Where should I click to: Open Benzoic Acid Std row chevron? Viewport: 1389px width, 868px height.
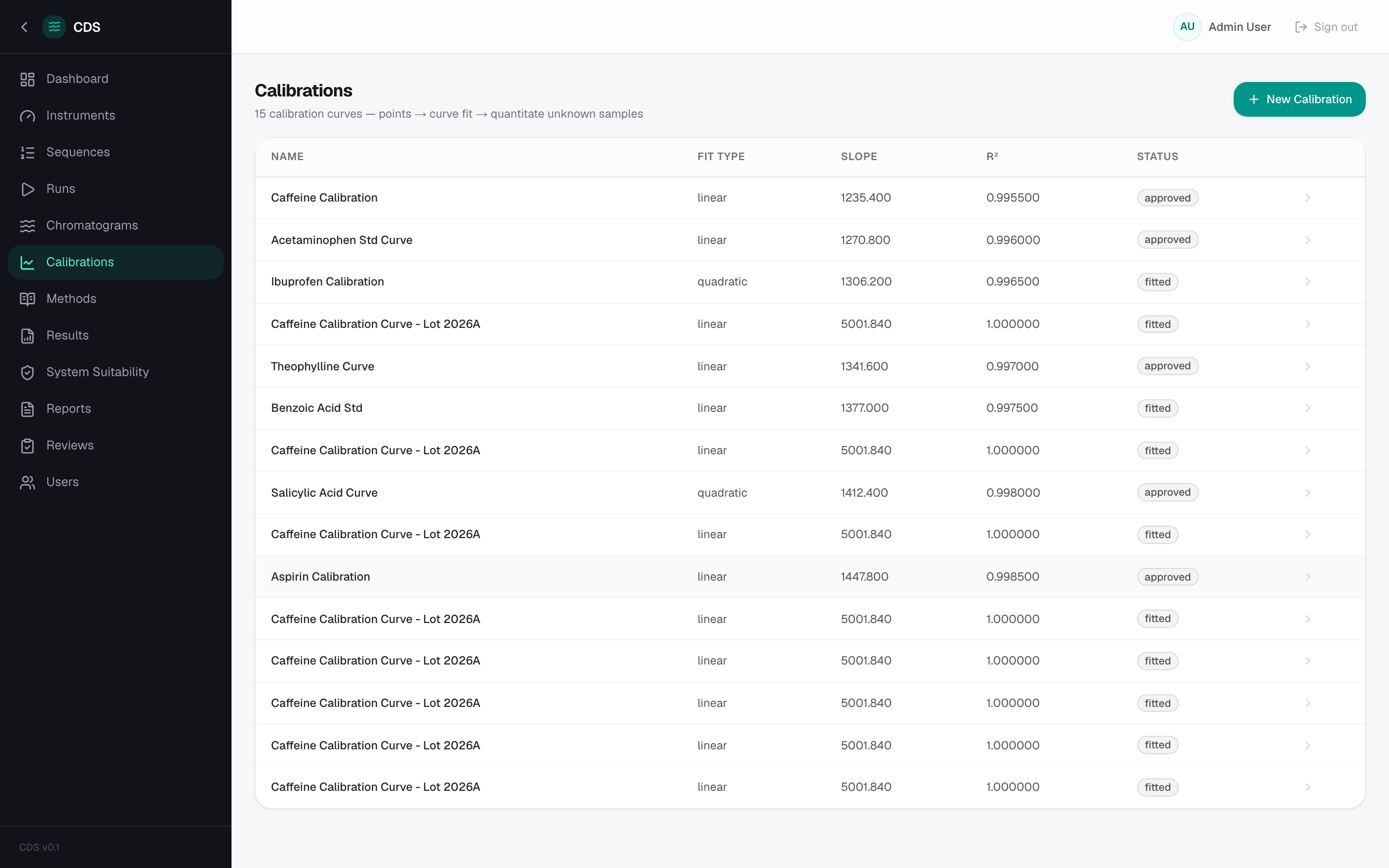coord(1307,408)
